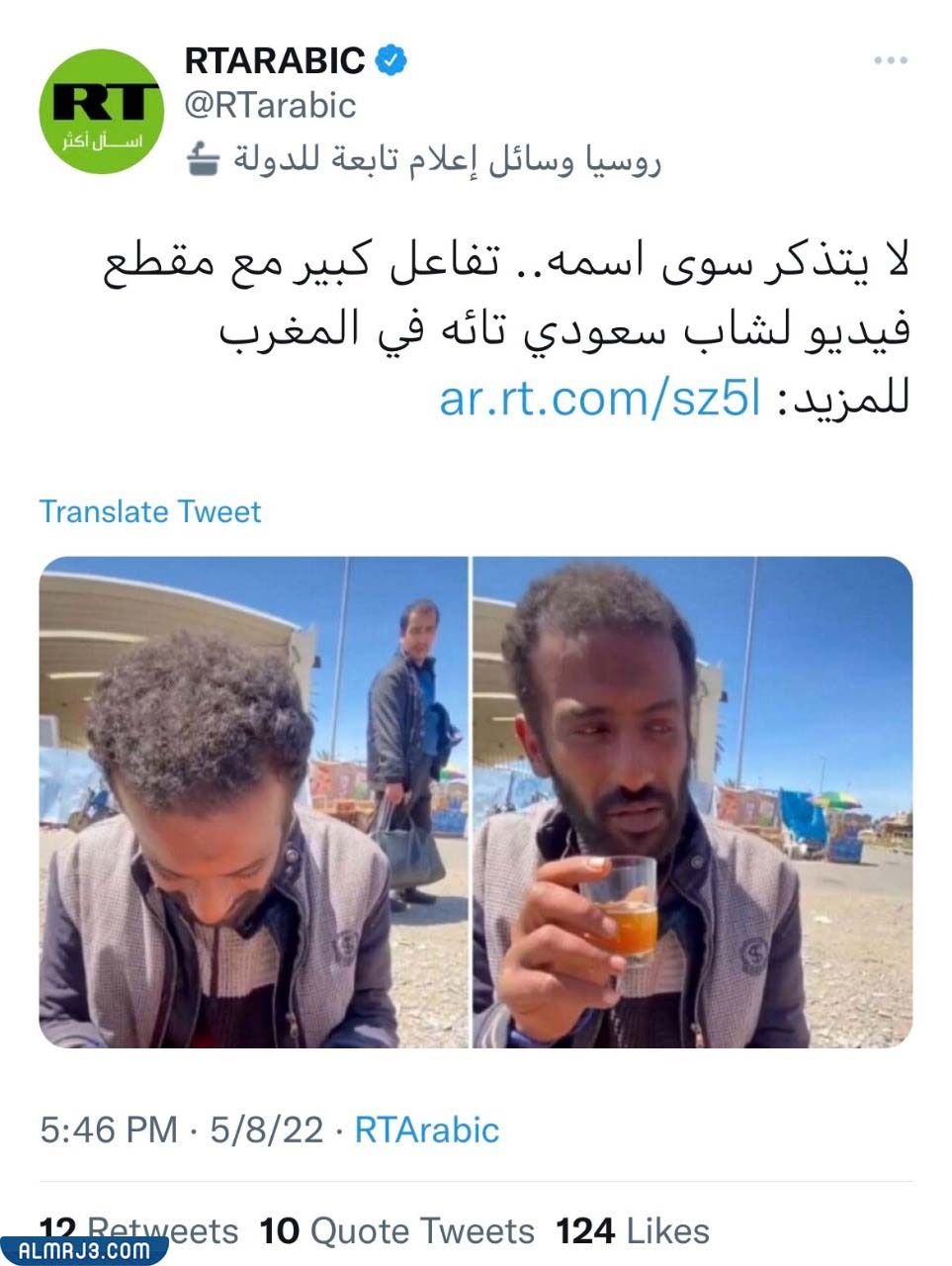Viewport: 952px width, 1266px height.
Task: Click the Russia state-affiliated media label
Action: [x=447, y=159]
